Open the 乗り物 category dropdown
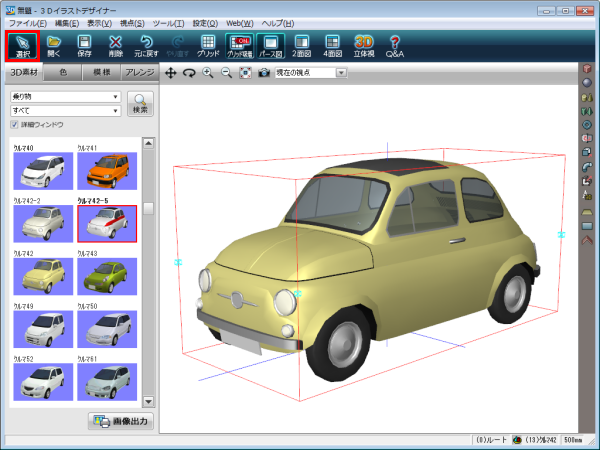This screenshot has width=600, height=450. coord(65,97)
